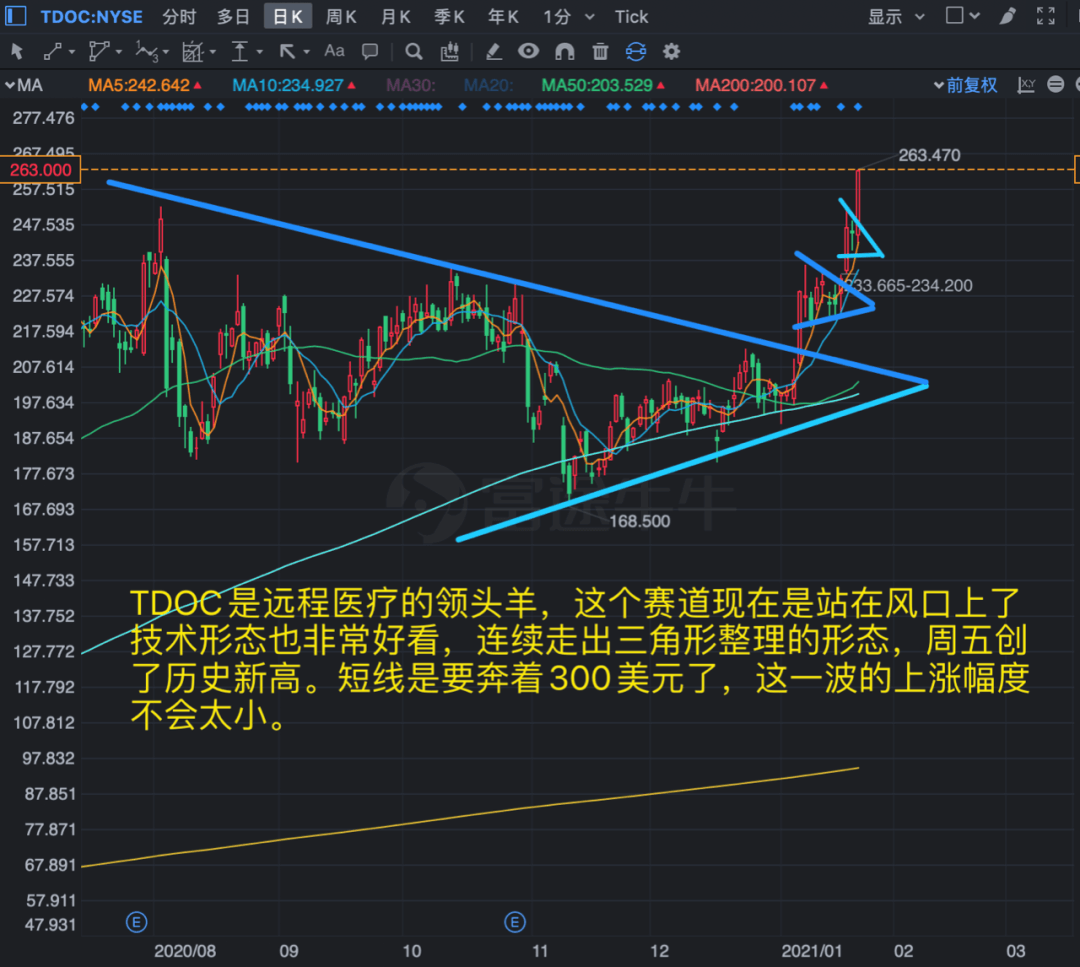Open the 显示 display dropdown
This screenshot has width=1080, height=967.
coord(895,17)
